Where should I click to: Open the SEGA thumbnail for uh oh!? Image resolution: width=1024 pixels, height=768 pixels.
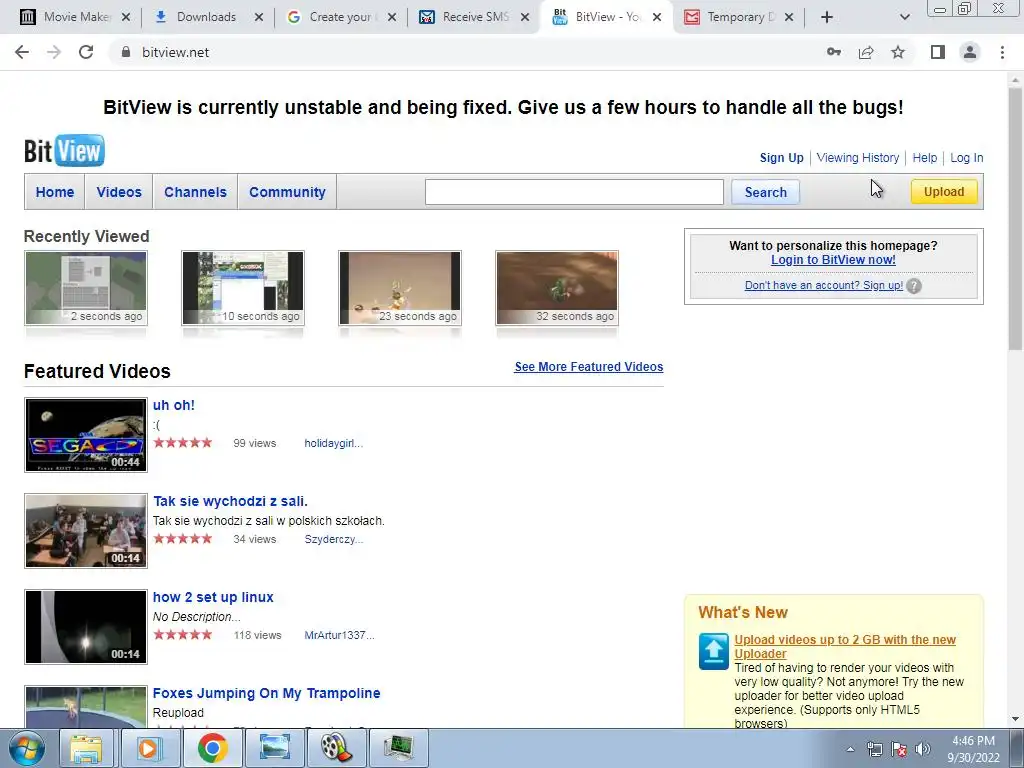point(86,435)
